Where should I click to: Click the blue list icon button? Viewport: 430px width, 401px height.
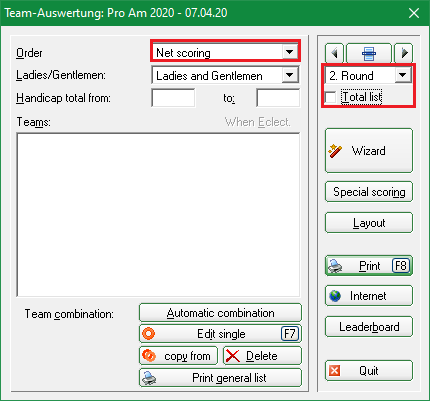pos(369,53)
